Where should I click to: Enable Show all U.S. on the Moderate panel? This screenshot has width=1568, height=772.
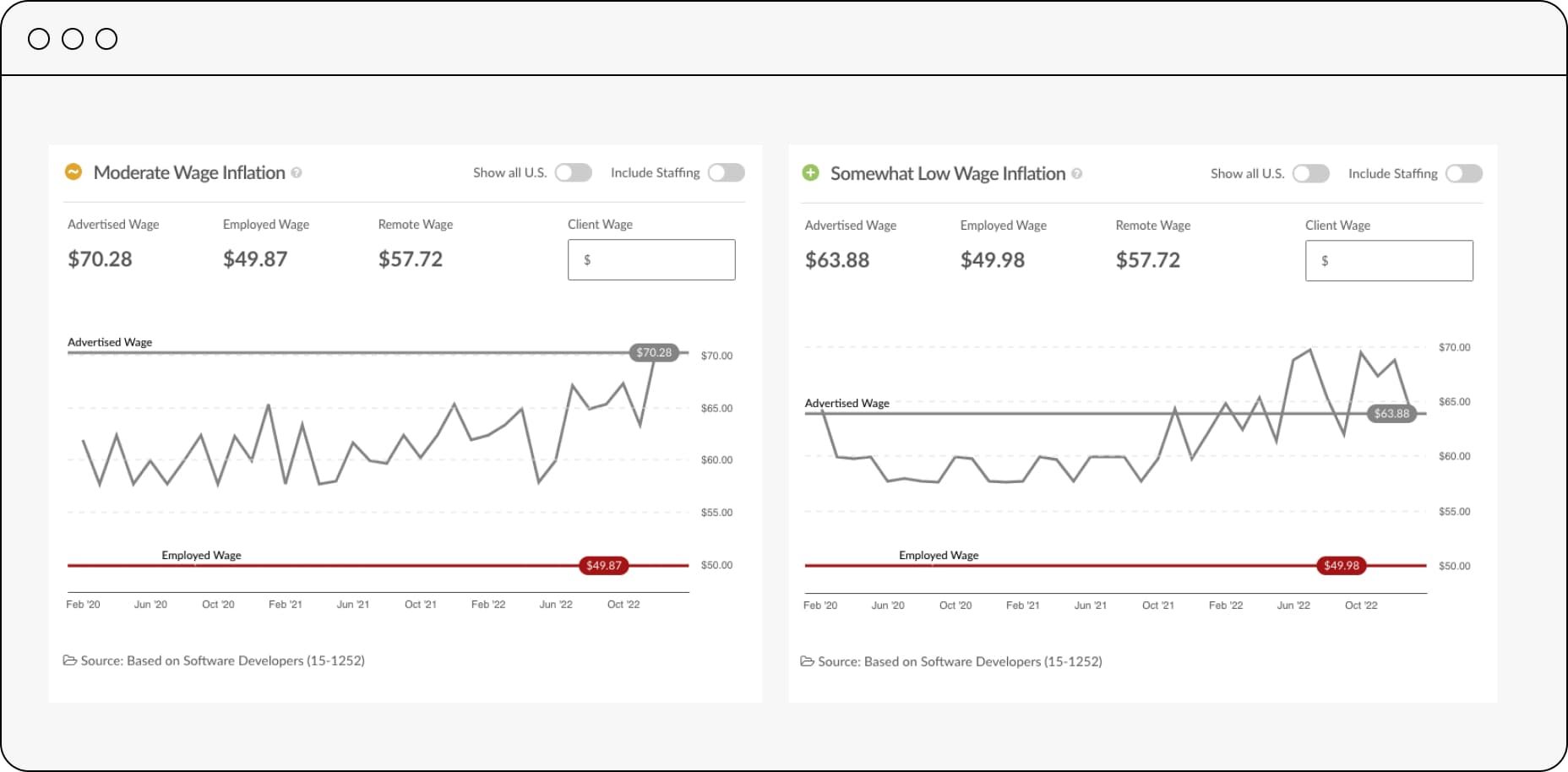(574, 172)
